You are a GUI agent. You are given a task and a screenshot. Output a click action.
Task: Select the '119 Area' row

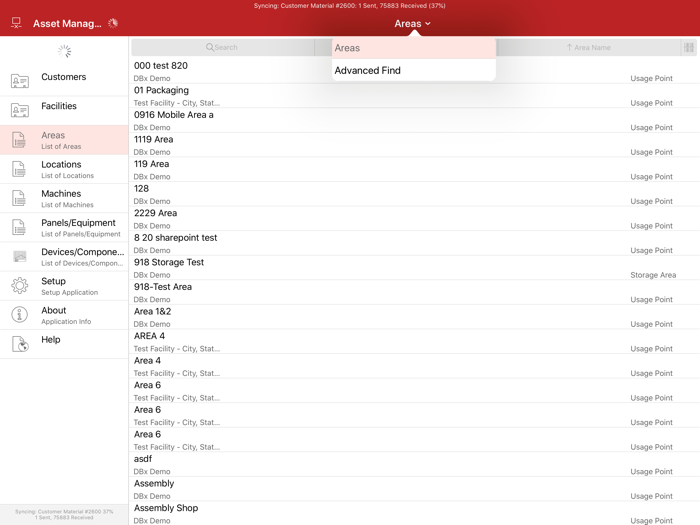[x=414, y=169]
